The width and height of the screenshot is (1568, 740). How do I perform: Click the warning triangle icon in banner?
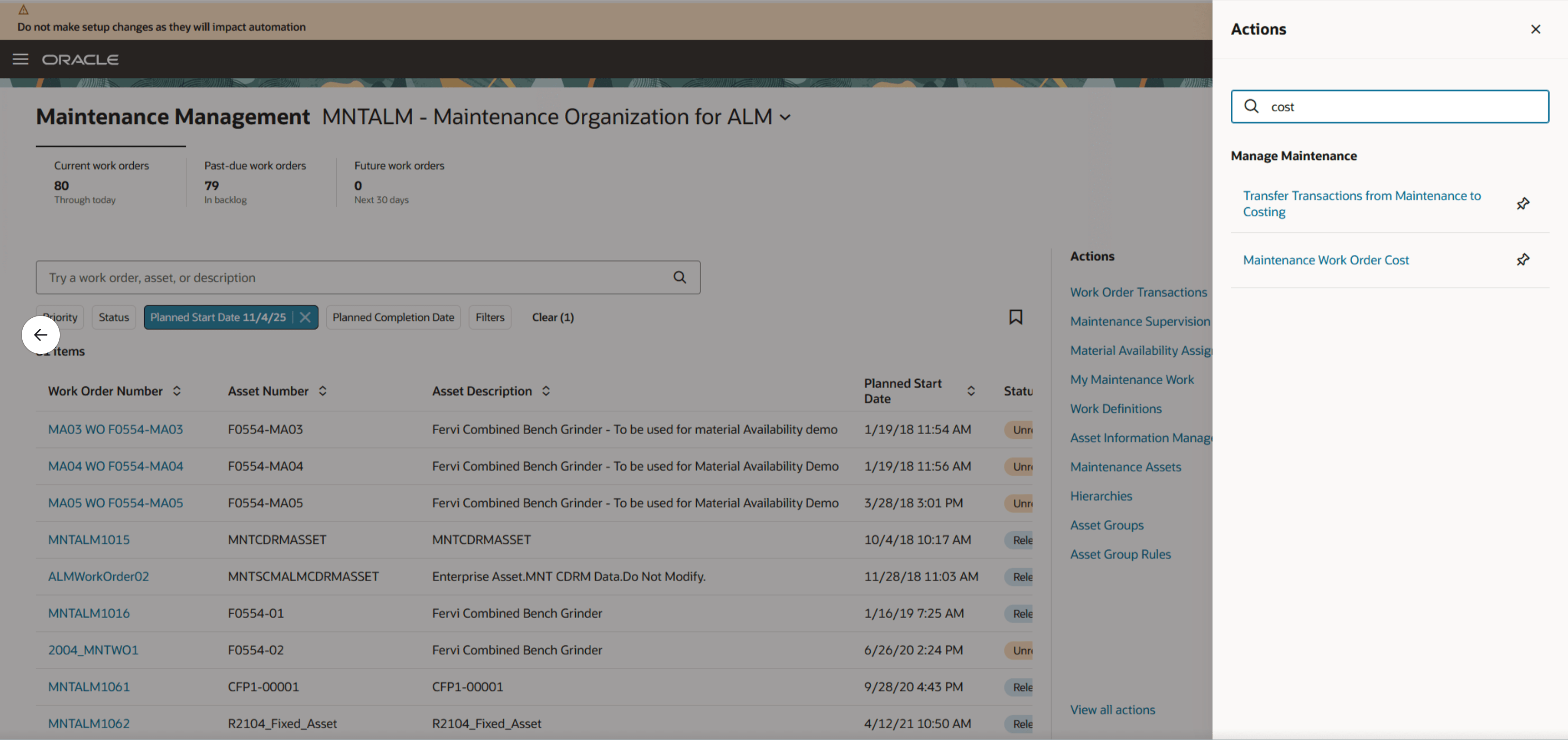pyautogui.click(x=24, y=10)
